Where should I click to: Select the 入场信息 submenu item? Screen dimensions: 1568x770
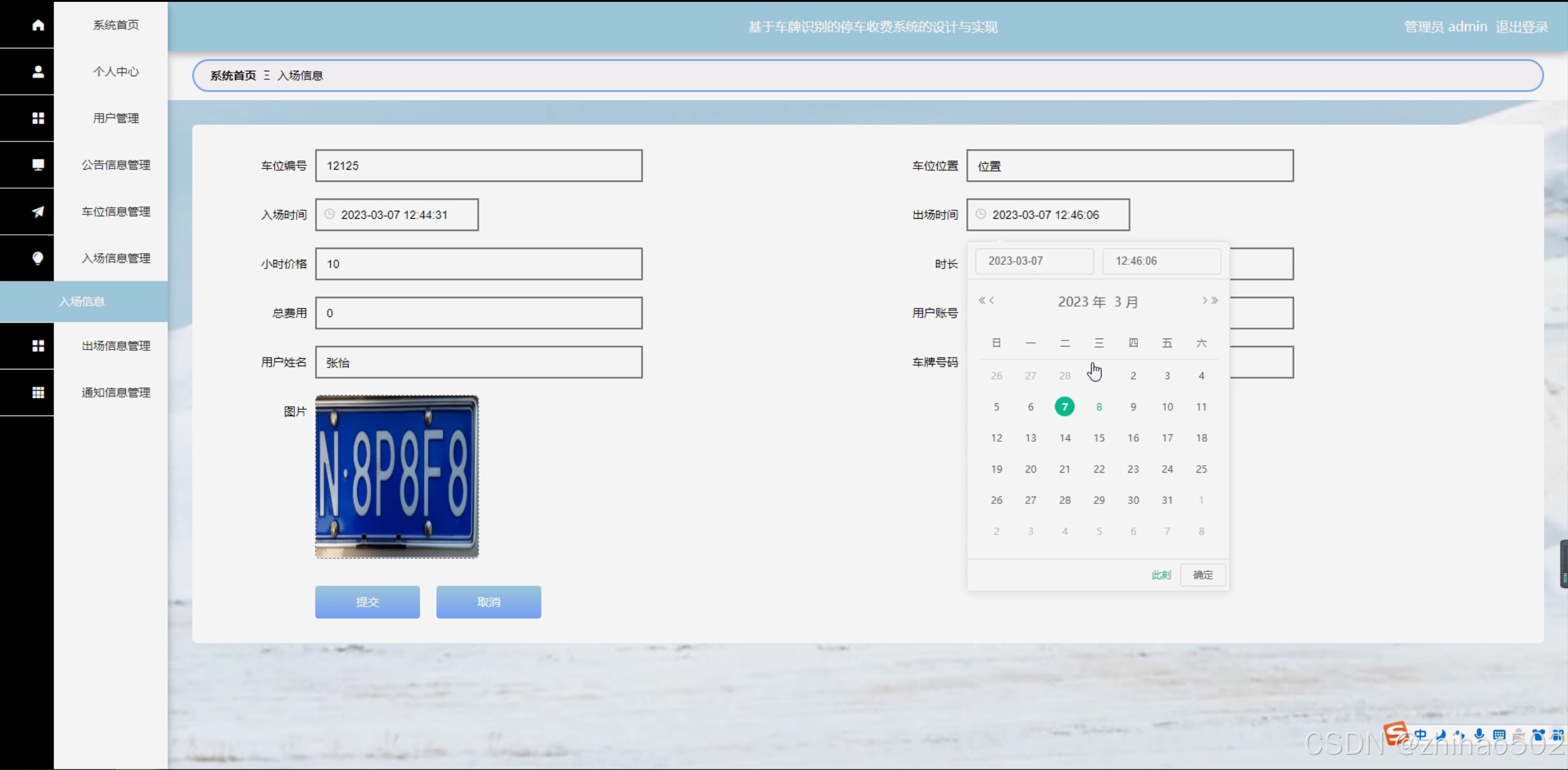point(82,302)
